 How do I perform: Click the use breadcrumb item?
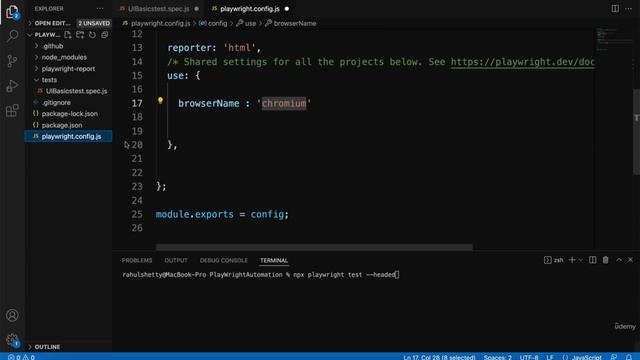click(x=250, y=23)
